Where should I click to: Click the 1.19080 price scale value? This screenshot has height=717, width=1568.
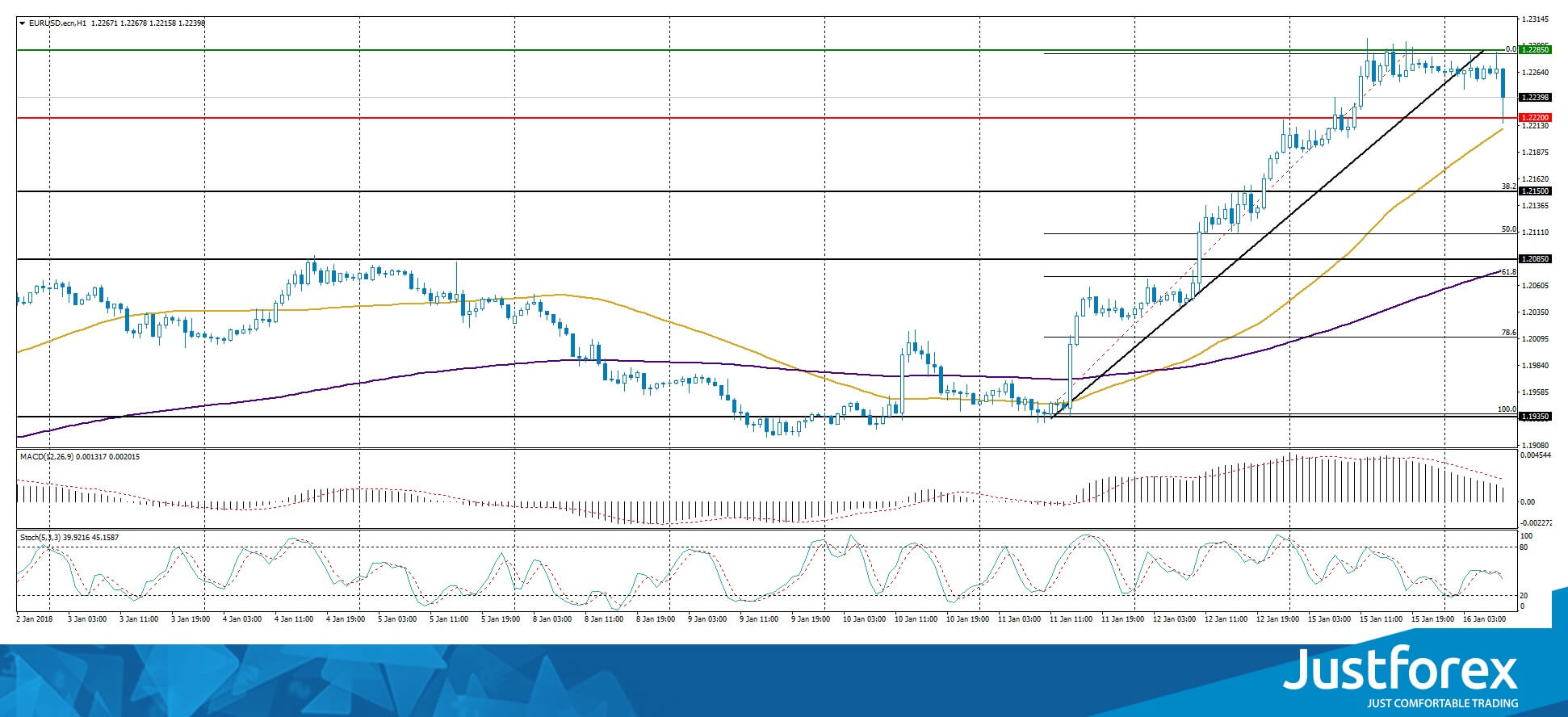coord(1536,445)
